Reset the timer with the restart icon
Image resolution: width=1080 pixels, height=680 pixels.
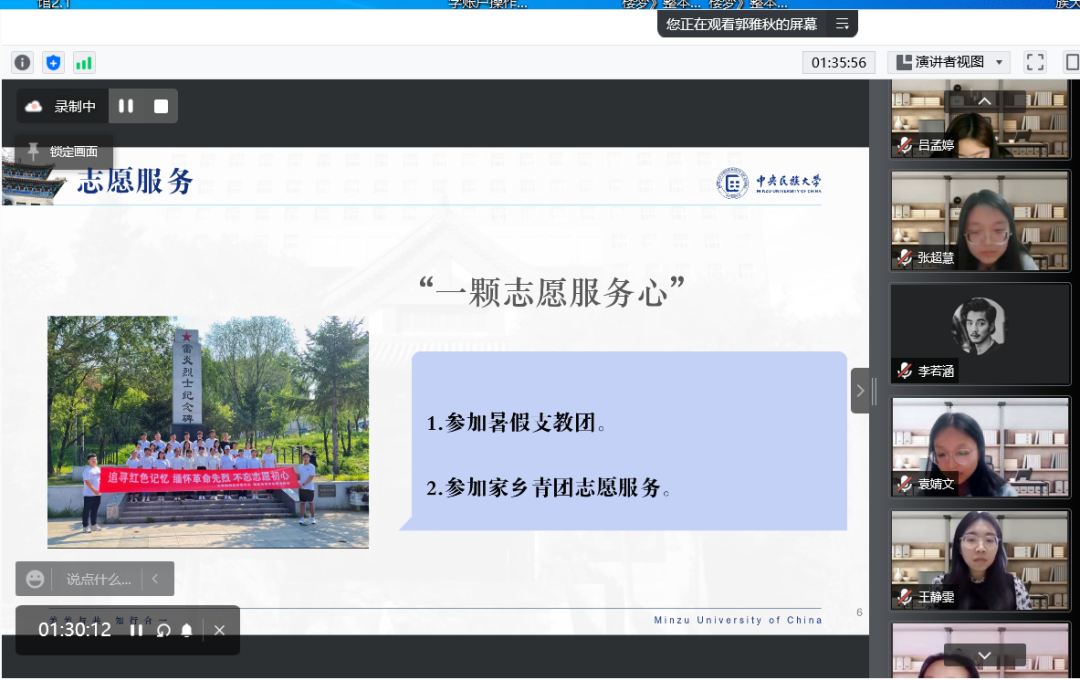[163, 630]
